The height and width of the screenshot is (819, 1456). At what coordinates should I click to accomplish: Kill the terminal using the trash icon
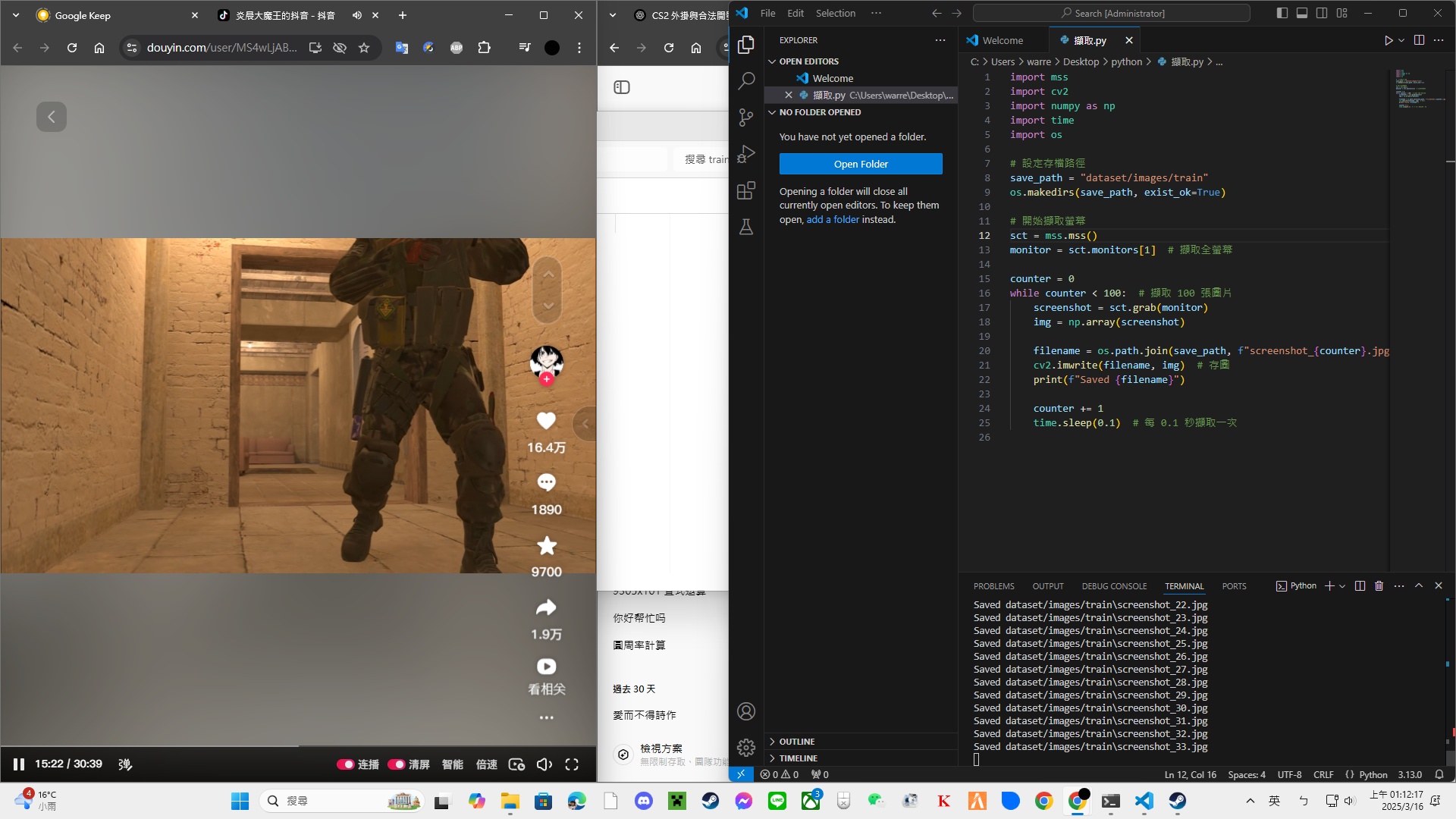(x=1379, y=585)
